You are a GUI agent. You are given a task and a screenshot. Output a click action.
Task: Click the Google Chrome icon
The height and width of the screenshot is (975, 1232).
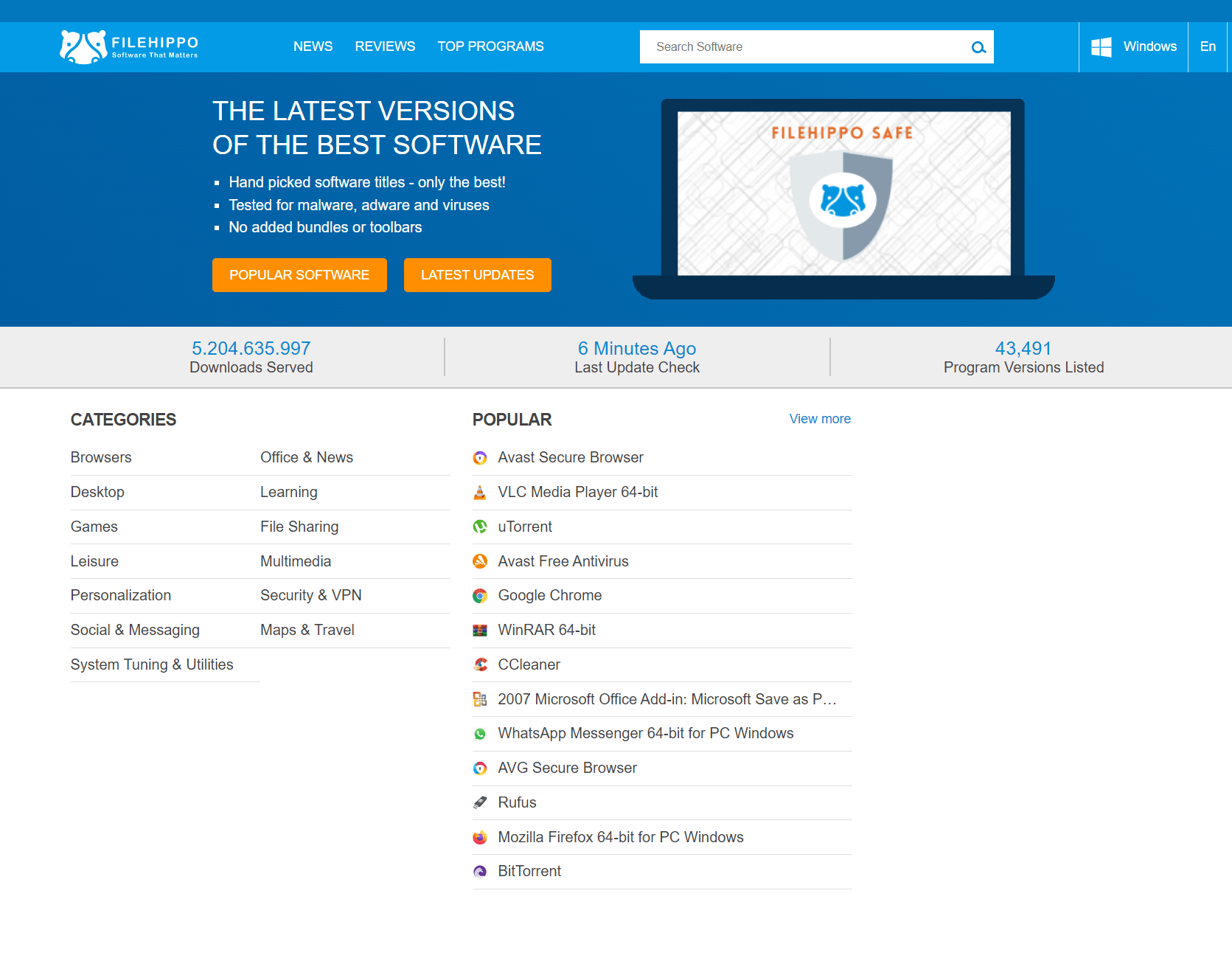coord(480,596)
